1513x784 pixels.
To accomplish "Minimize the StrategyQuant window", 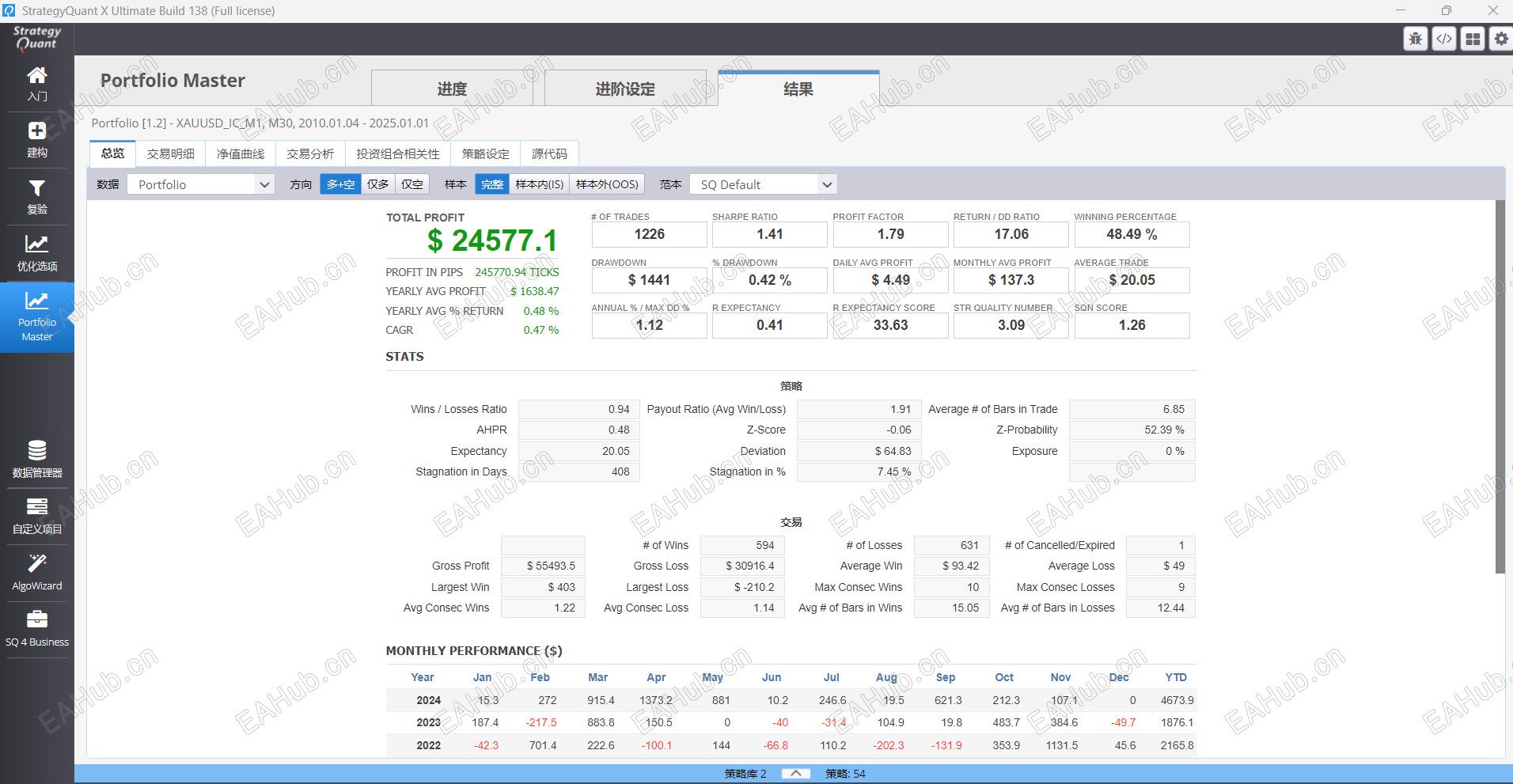I will pos(1401,10).
